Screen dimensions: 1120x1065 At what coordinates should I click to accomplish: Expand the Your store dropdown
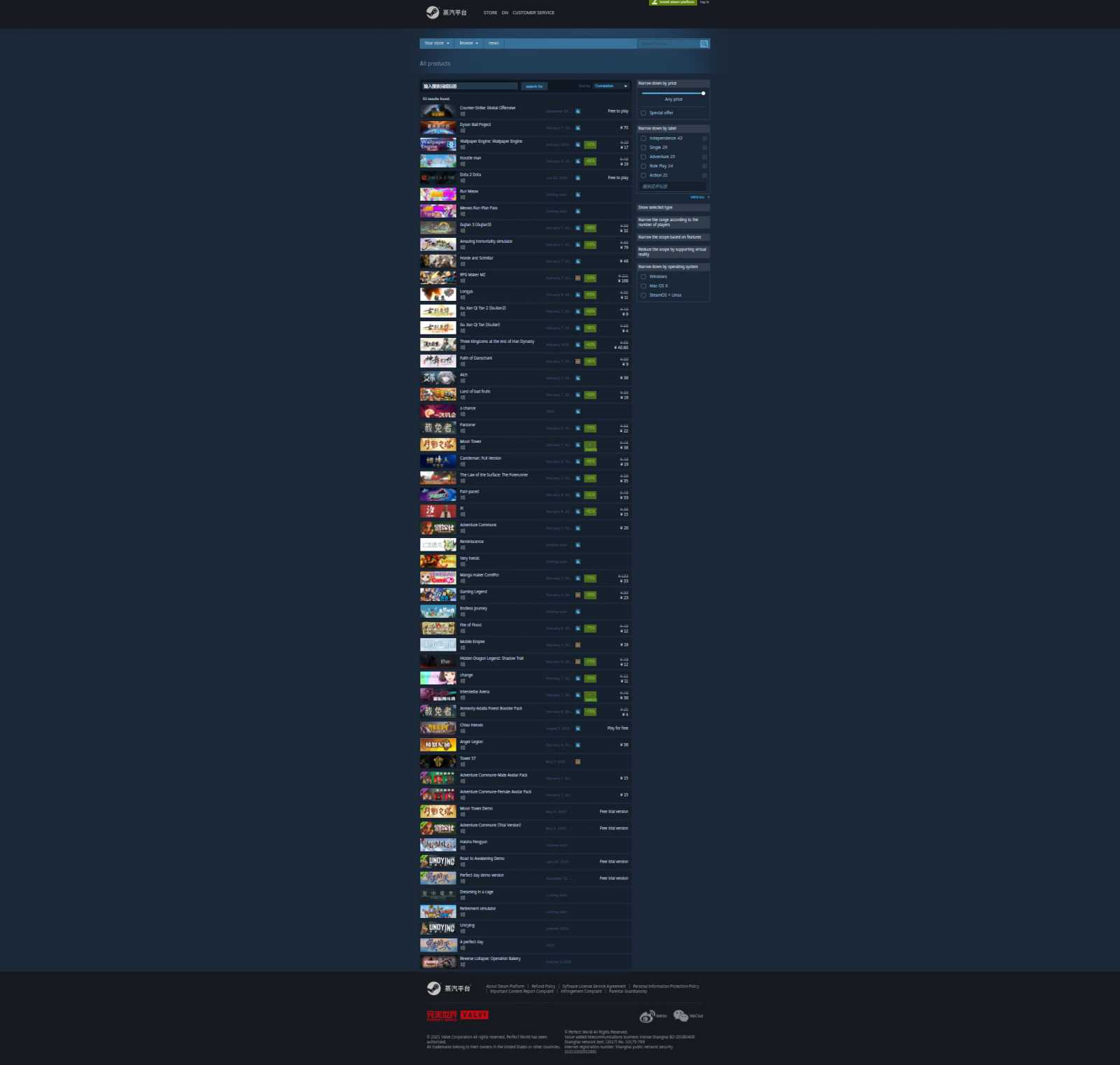(x=435, y=43)
